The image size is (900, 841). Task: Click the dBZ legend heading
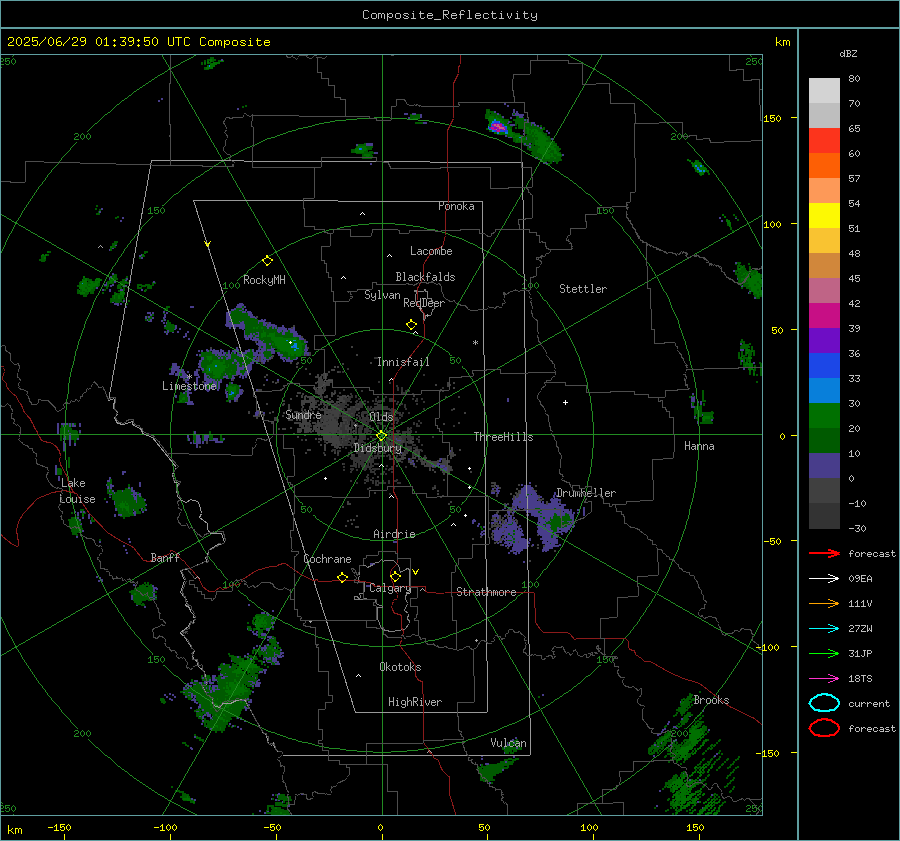848,53
